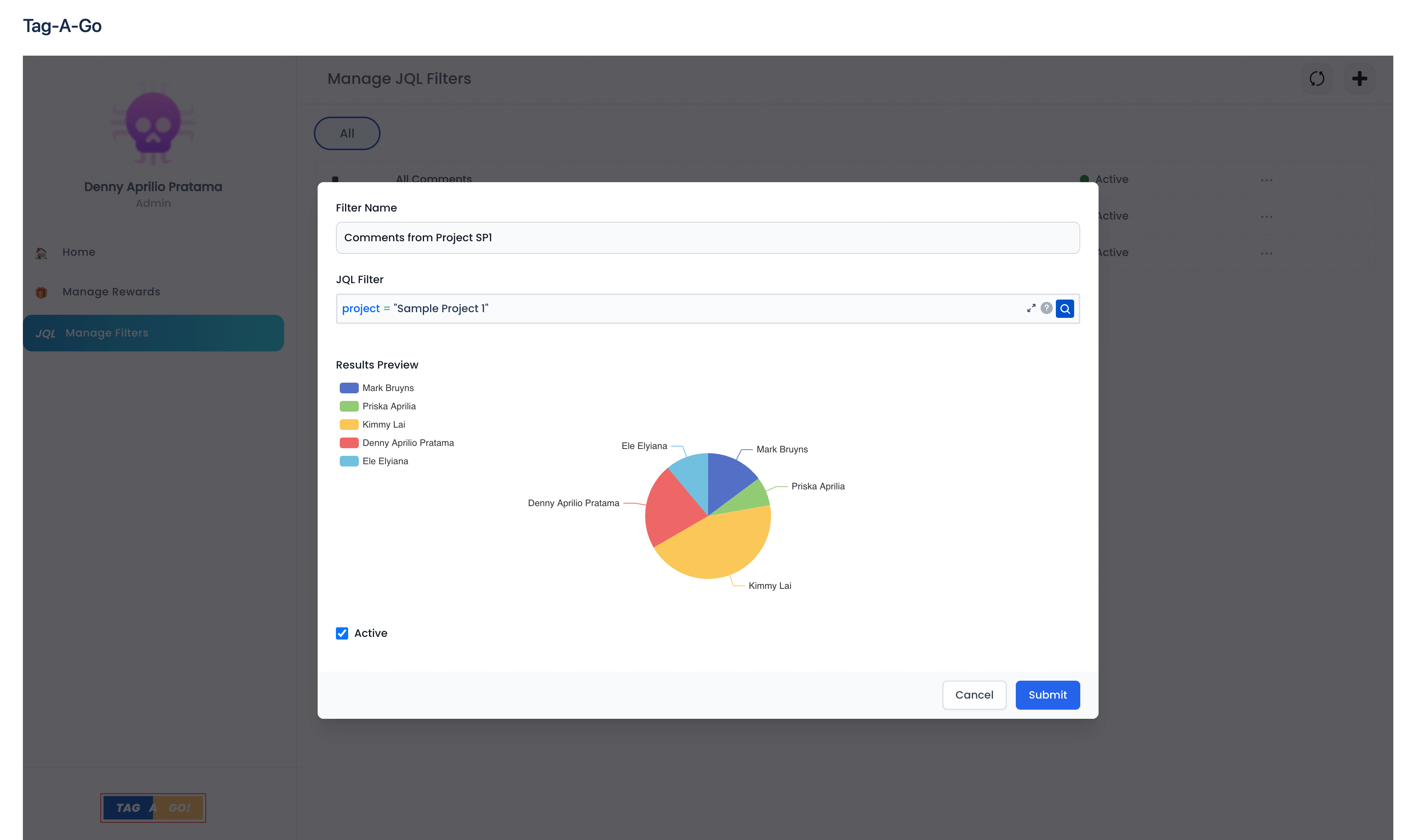Click the Tag A Go logo badge
The height and width of the screenshot is (840, 1420).
[153, 808]
